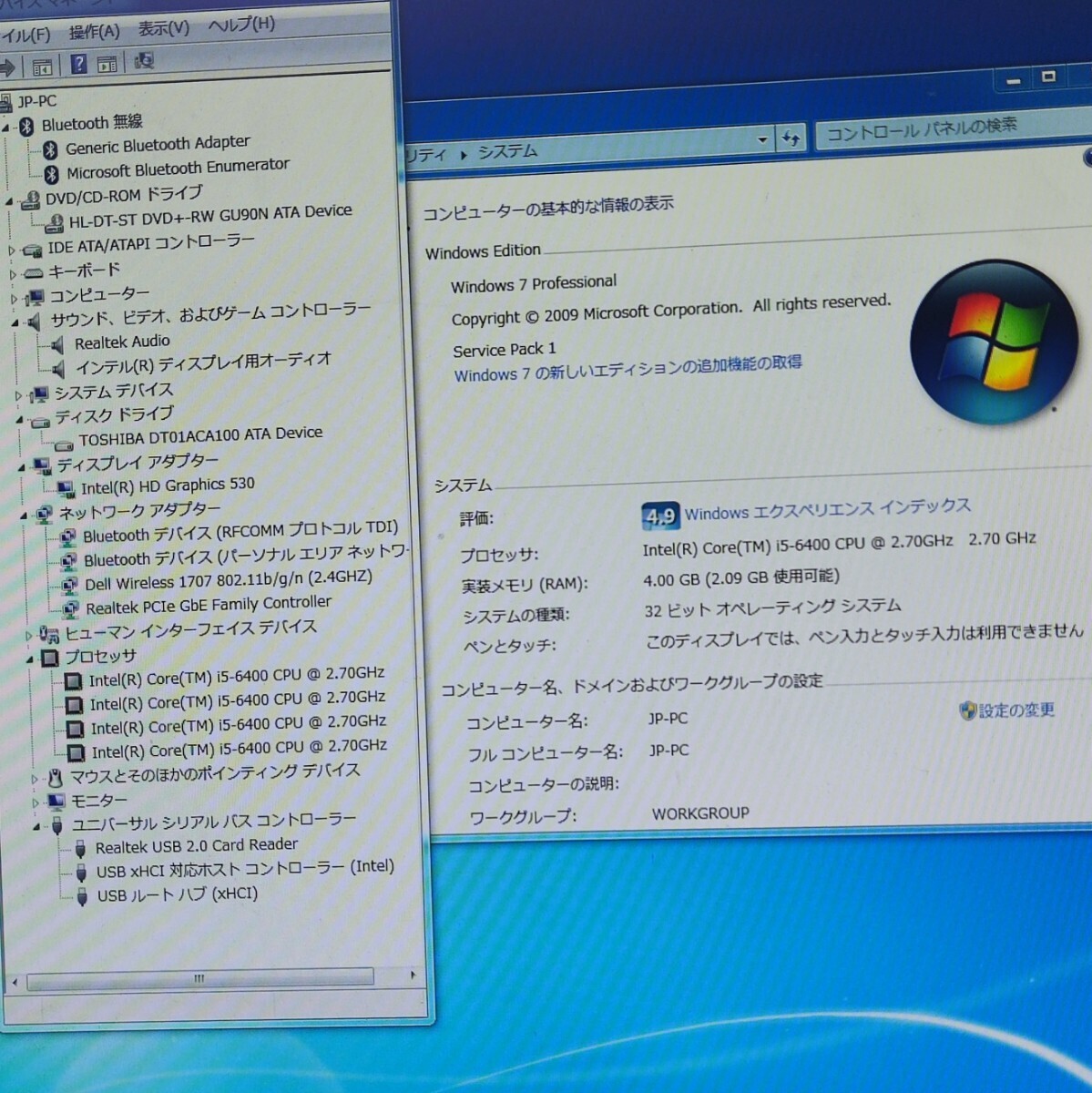The height and width of the screenshot is (1093, 1092).
Task: Select the HL-DT-ST DVD+-RW device icon
Action: 55,222
